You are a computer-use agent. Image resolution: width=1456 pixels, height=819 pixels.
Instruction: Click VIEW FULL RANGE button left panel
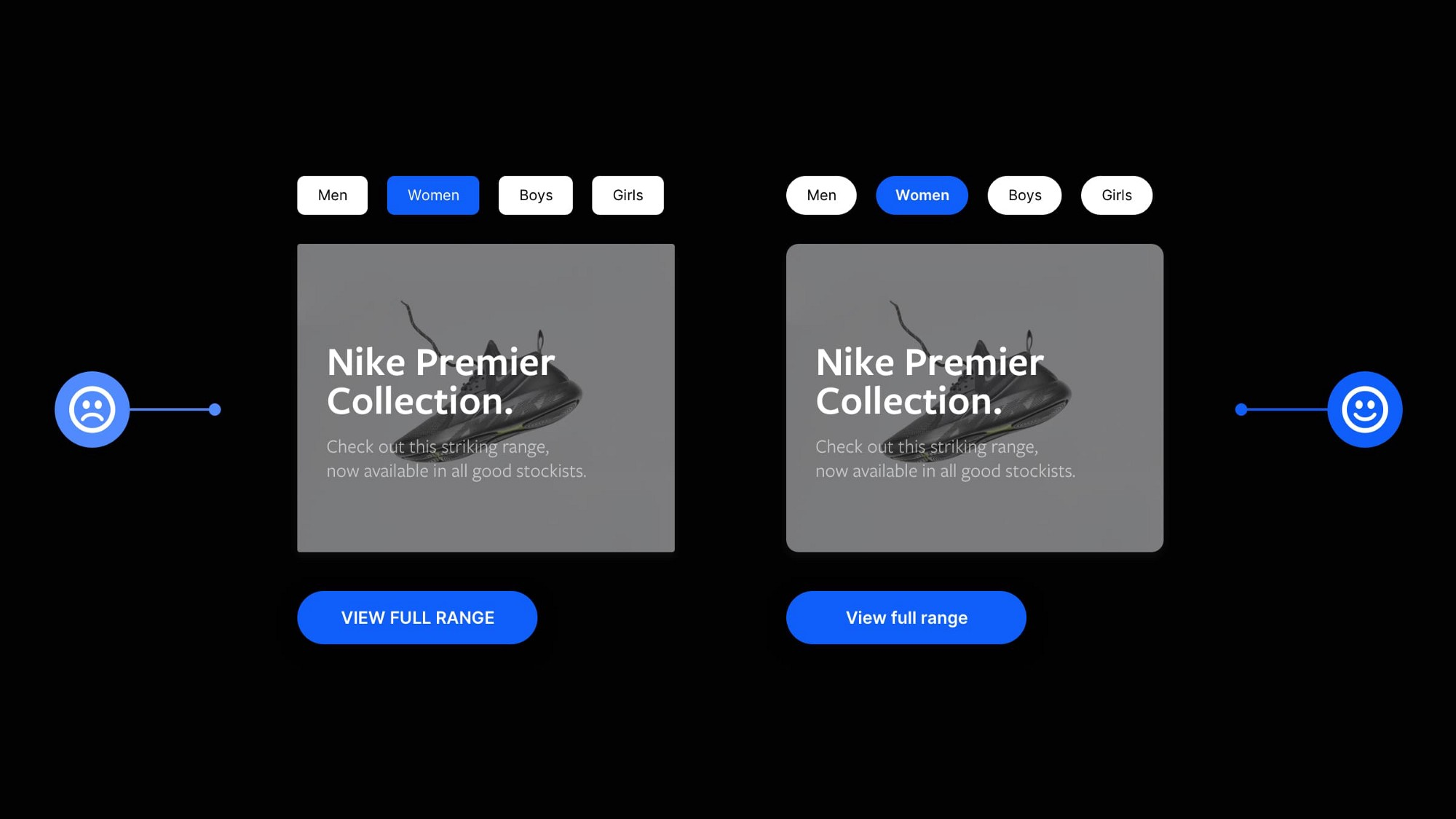coord(417,617)
